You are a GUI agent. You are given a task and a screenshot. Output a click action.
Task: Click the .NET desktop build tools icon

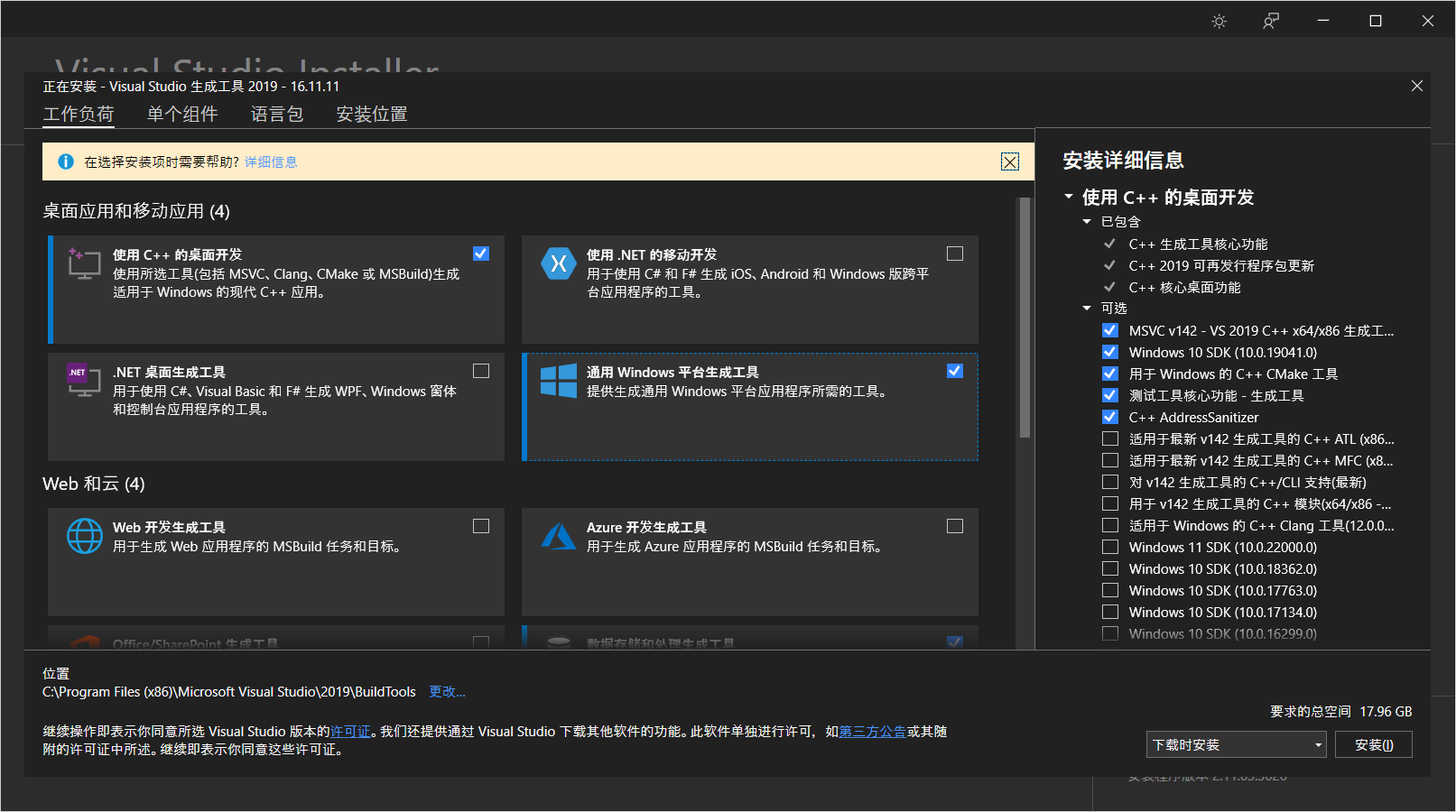tap(84, 381)
